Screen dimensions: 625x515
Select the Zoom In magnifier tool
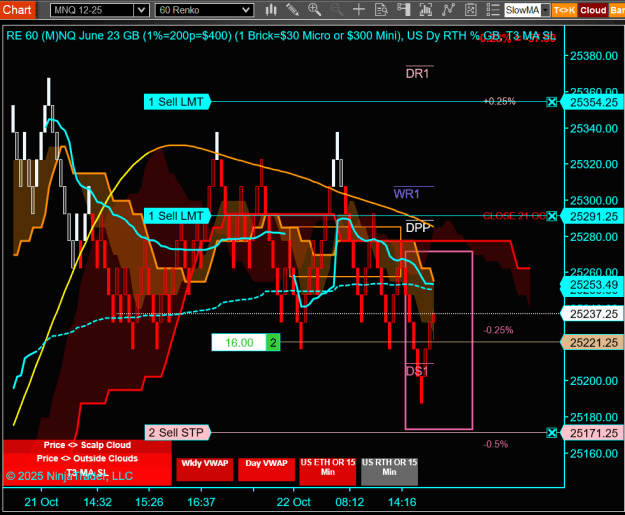point(314,10)
